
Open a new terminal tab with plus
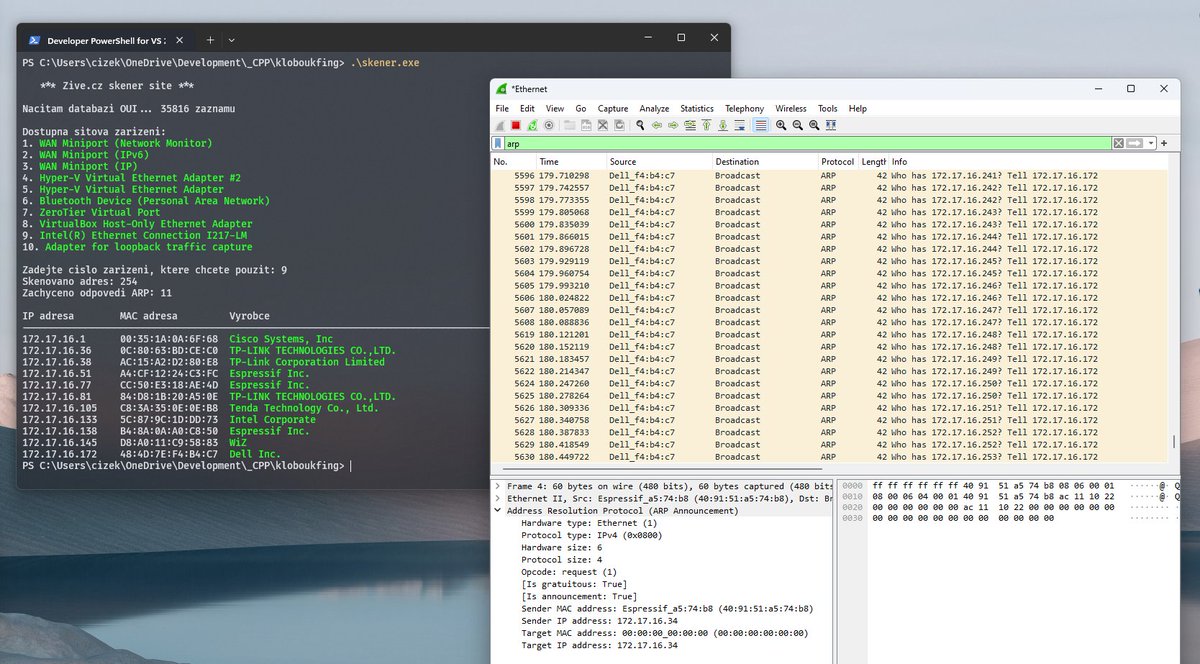210,39
